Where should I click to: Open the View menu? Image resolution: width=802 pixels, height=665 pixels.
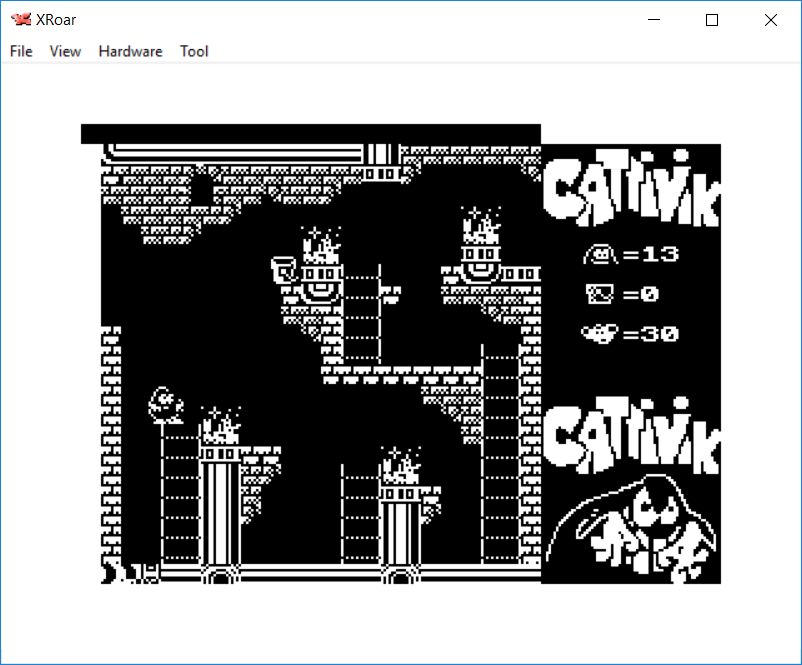pos(65,51)
